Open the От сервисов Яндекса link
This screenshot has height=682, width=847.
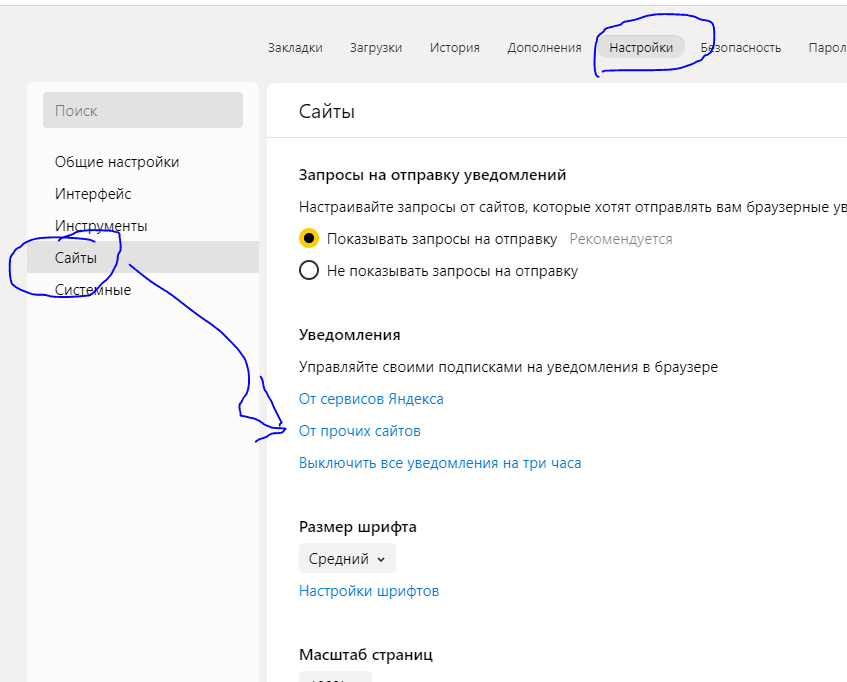371,399
